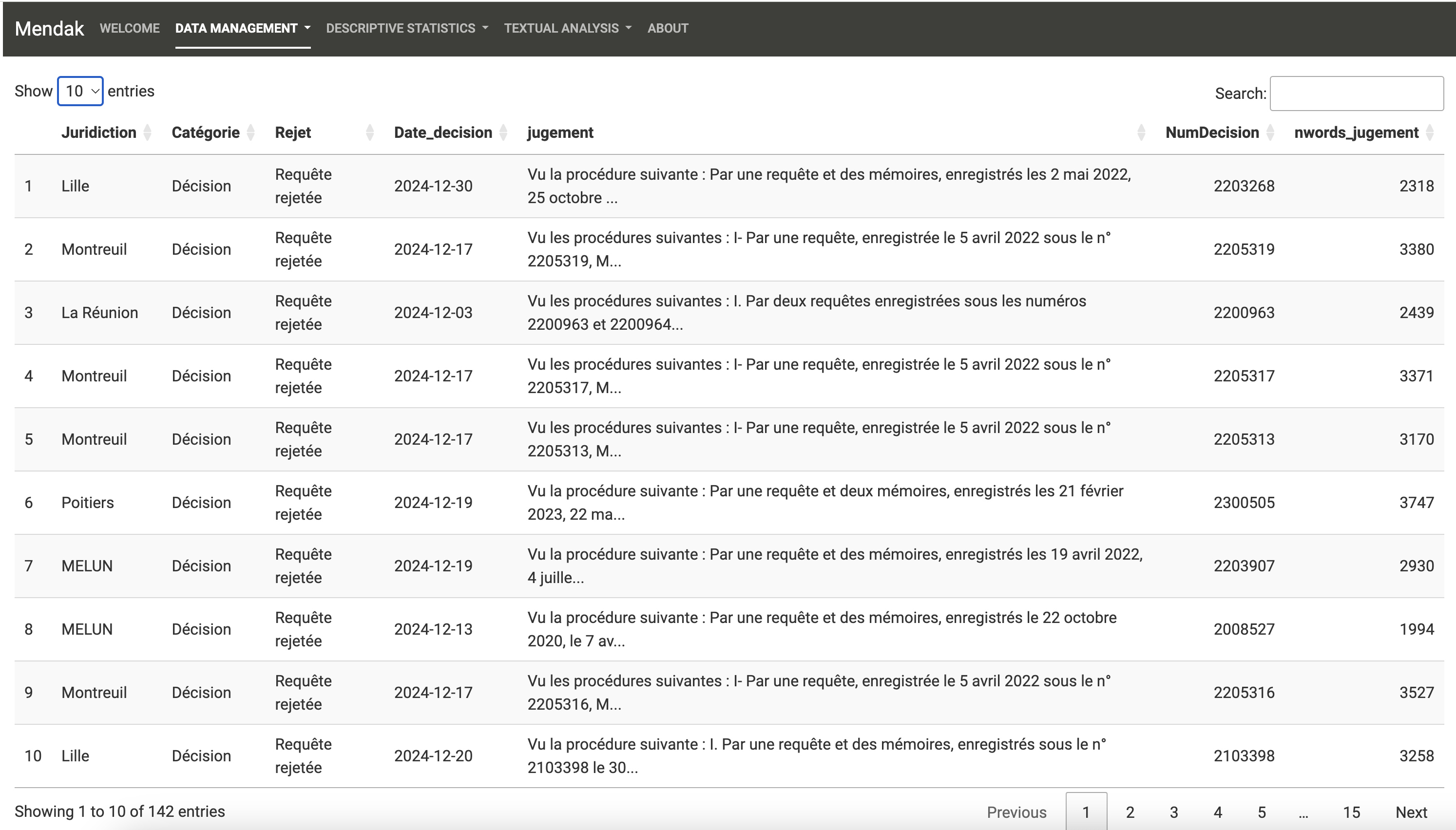This screenshot has height=830, width=1456.
Task: Open the About page
Action: tap(668, 29)
